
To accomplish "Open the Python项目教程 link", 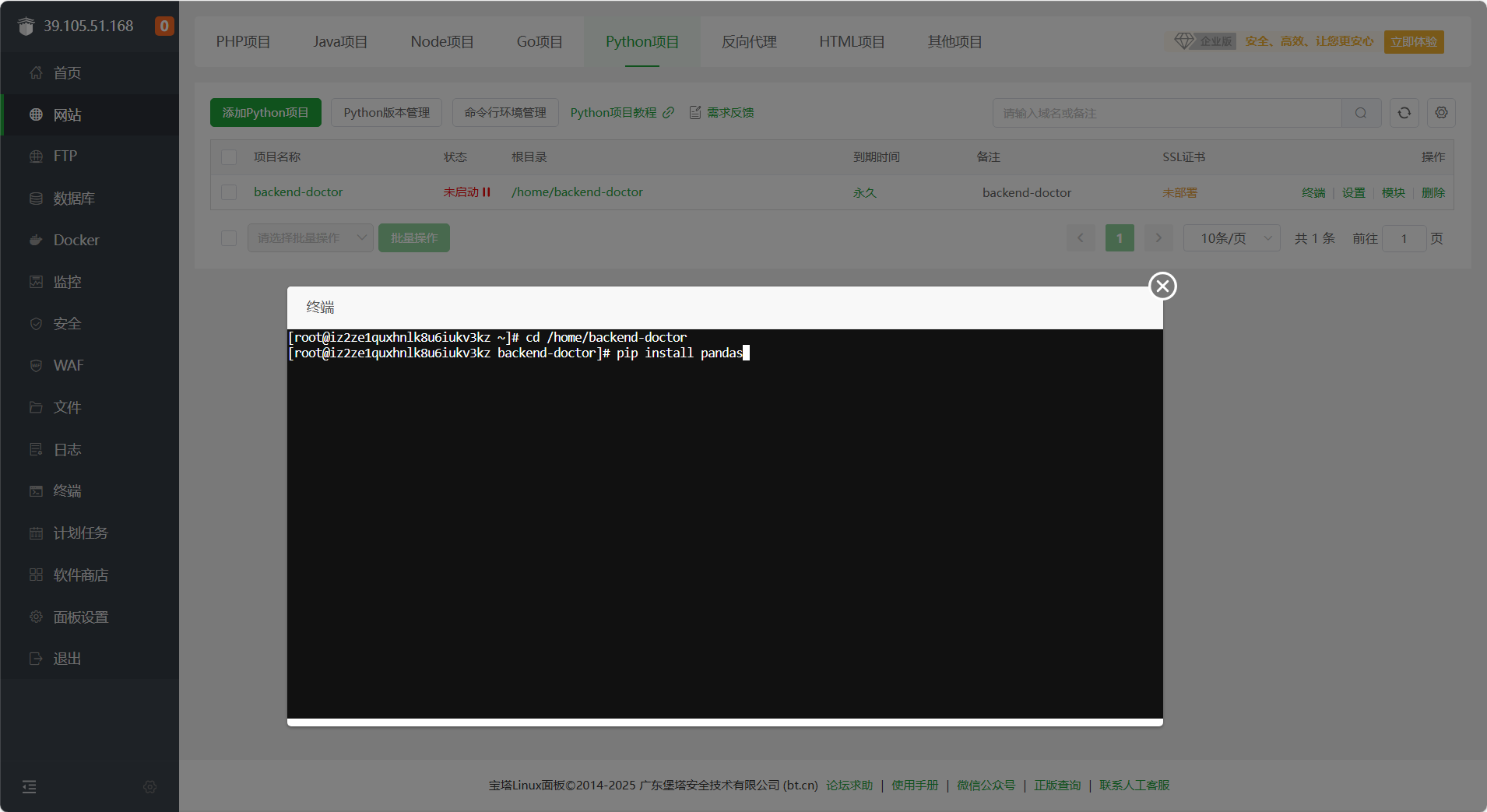I will point(613,113).
